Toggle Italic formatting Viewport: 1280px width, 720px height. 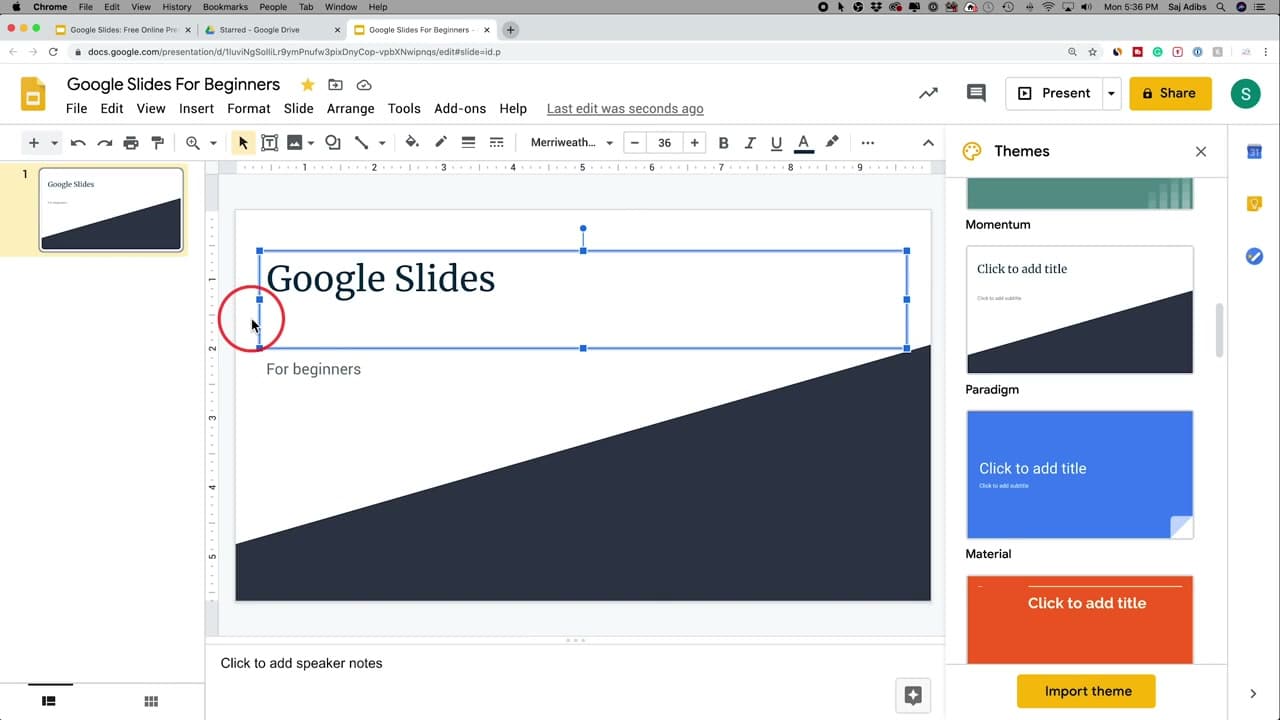pos(750,143)
